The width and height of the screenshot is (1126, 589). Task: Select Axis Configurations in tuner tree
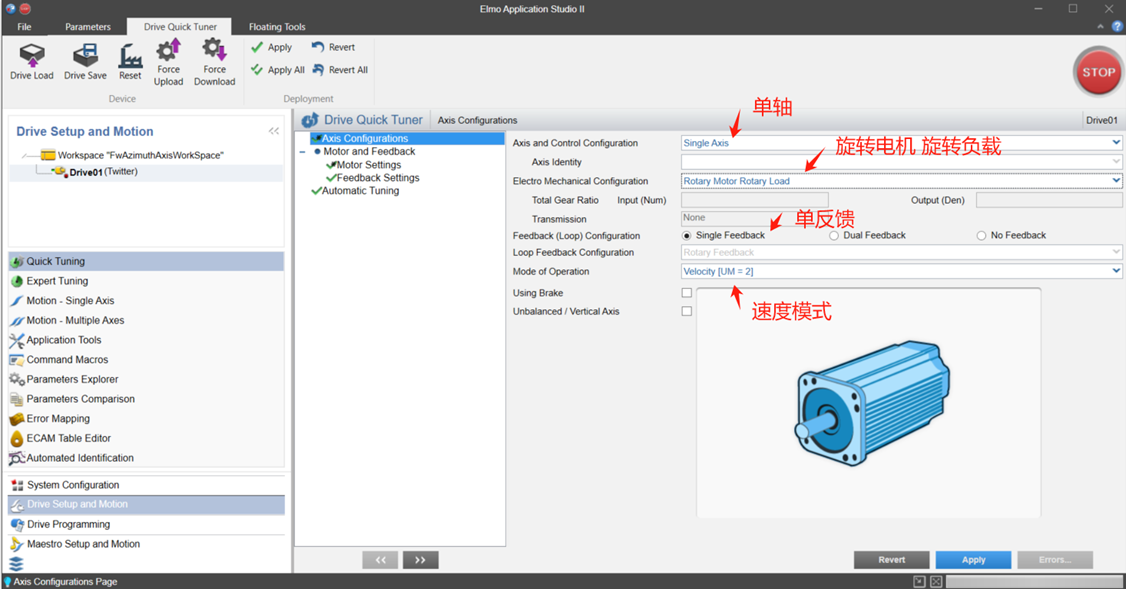pyautogui.click(x=407, y=139)
